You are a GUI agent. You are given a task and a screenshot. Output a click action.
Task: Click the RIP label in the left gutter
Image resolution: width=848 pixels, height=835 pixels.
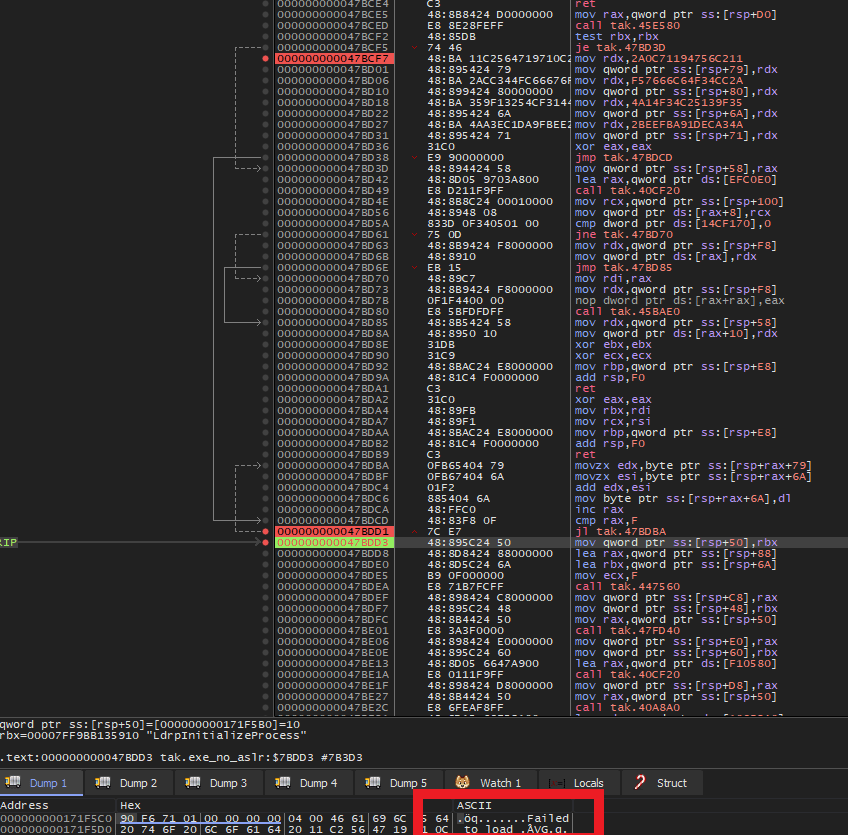(x=9, y=542)
